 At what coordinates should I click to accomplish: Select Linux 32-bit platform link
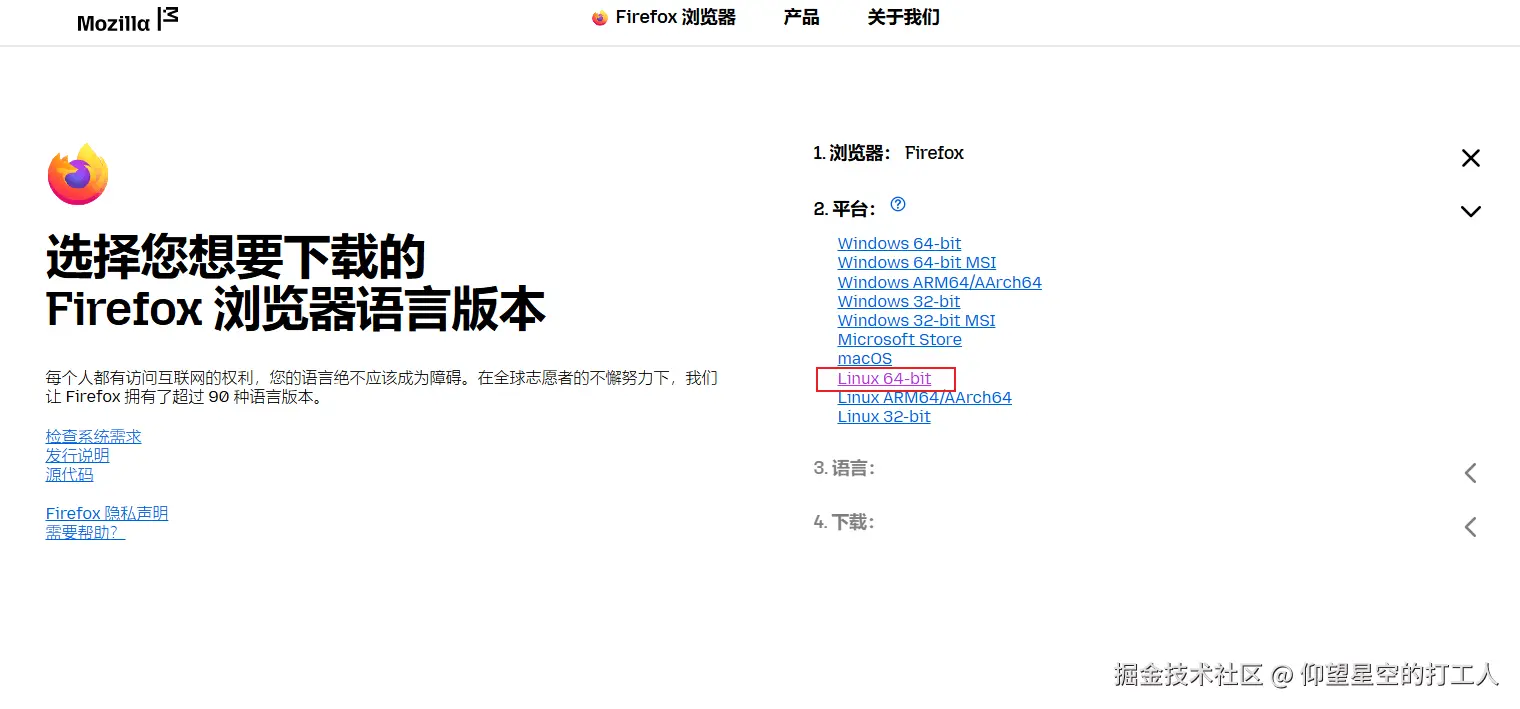(x=884, y=417)
